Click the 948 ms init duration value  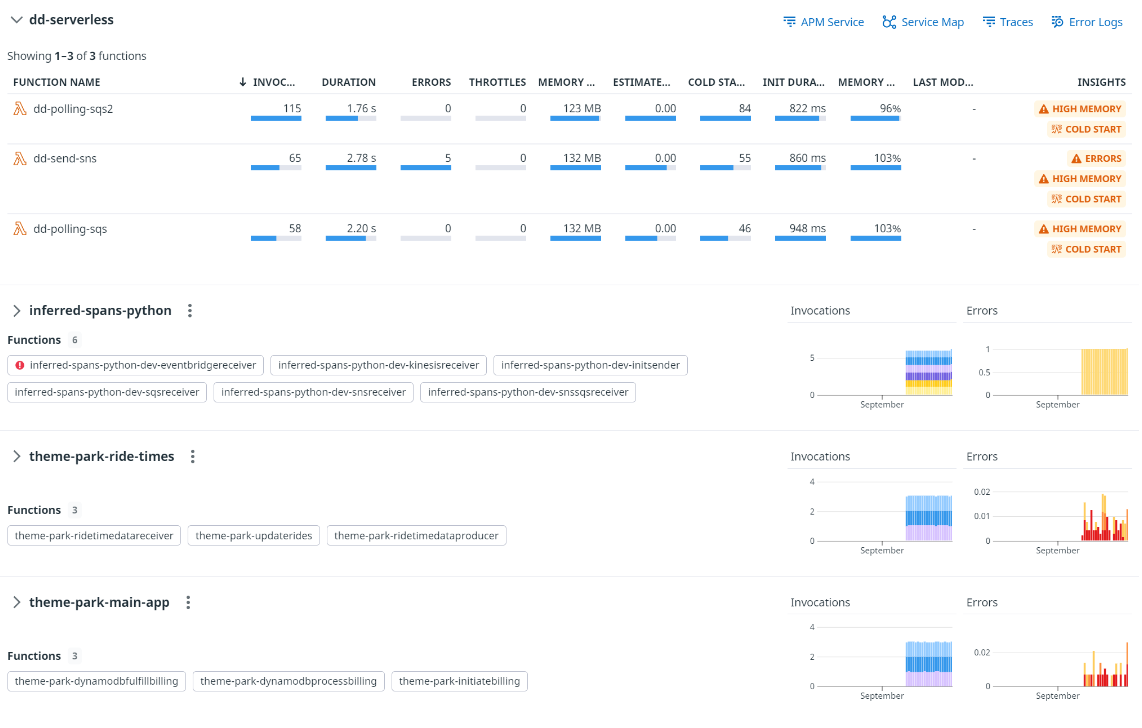click(x=808, y=229)
